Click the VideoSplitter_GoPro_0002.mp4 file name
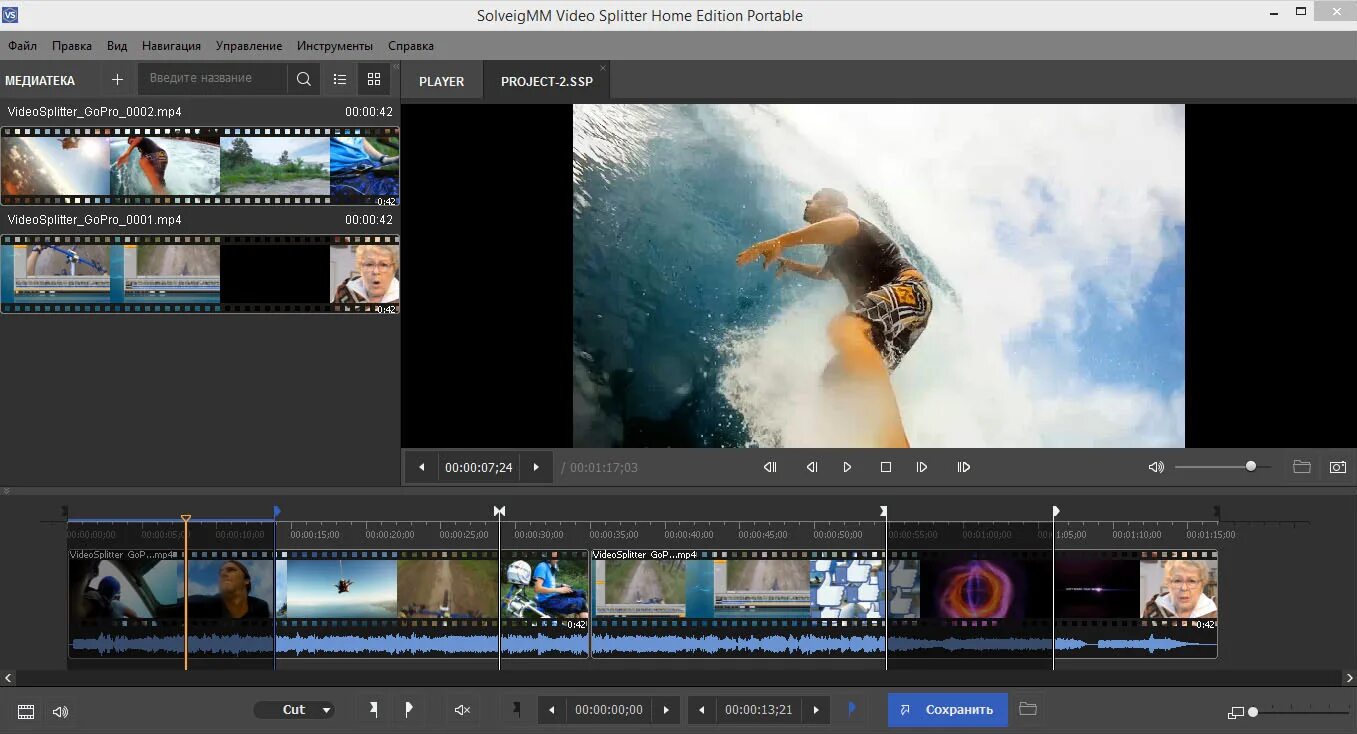Image resolution: width=1357 pixels, height=734 pixels. pos(95,112)
